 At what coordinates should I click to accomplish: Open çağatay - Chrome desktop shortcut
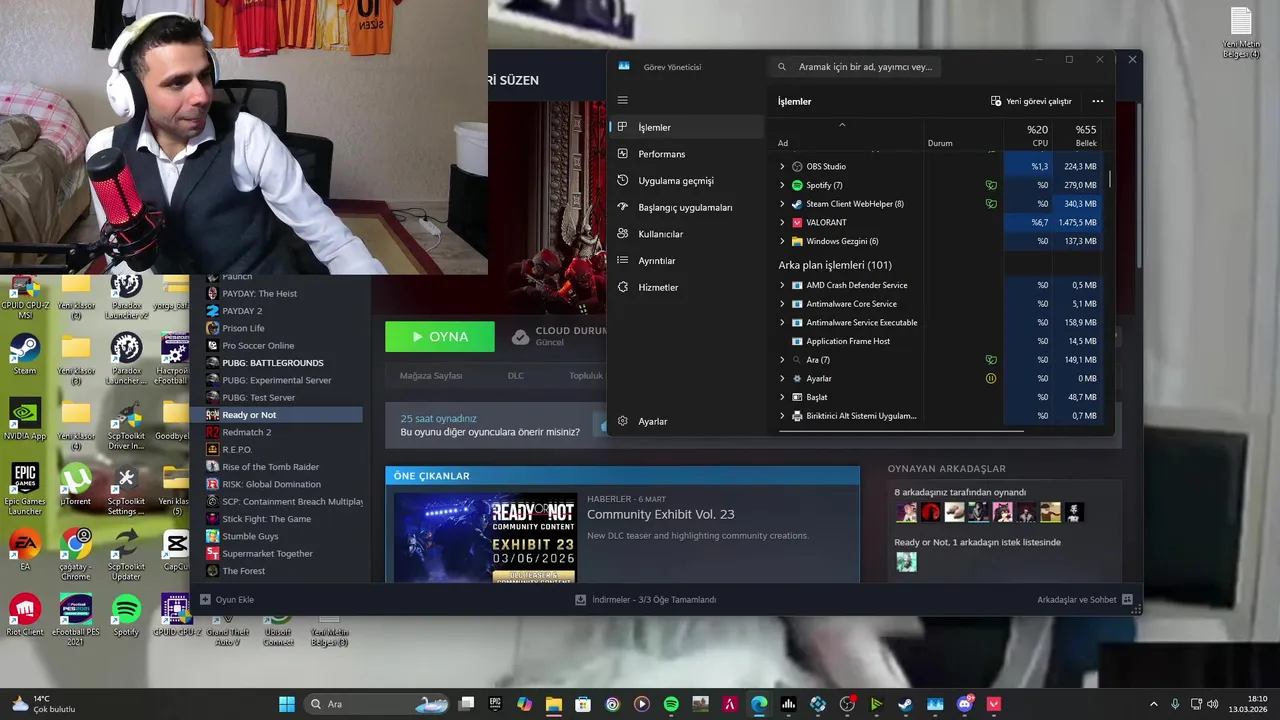coord(76,553)
